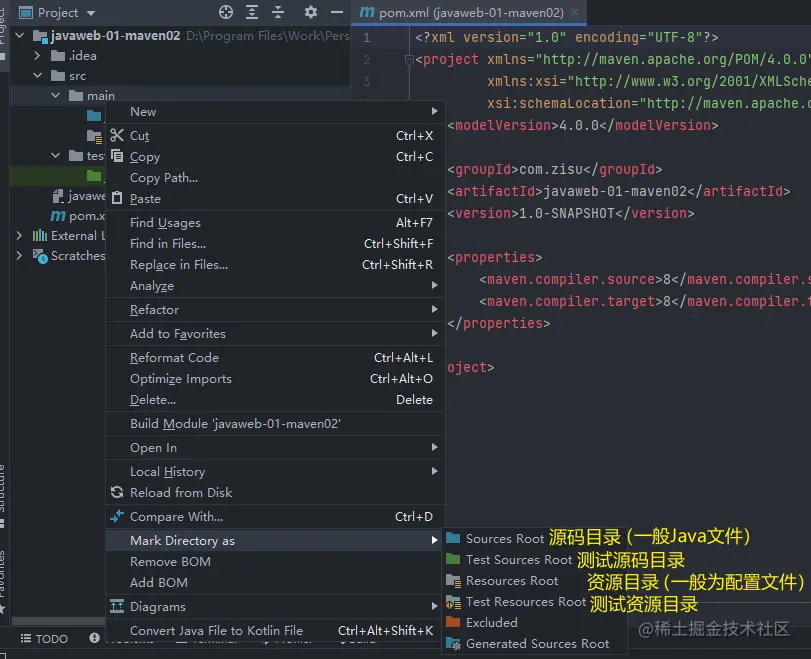Open the Analyze submenu
The image size is (811, 659).
coord(275,286)
